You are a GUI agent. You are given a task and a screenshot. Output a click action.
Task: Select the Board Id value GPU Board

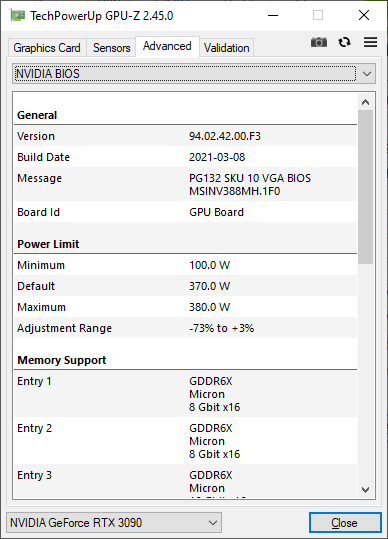pos(216,212)
